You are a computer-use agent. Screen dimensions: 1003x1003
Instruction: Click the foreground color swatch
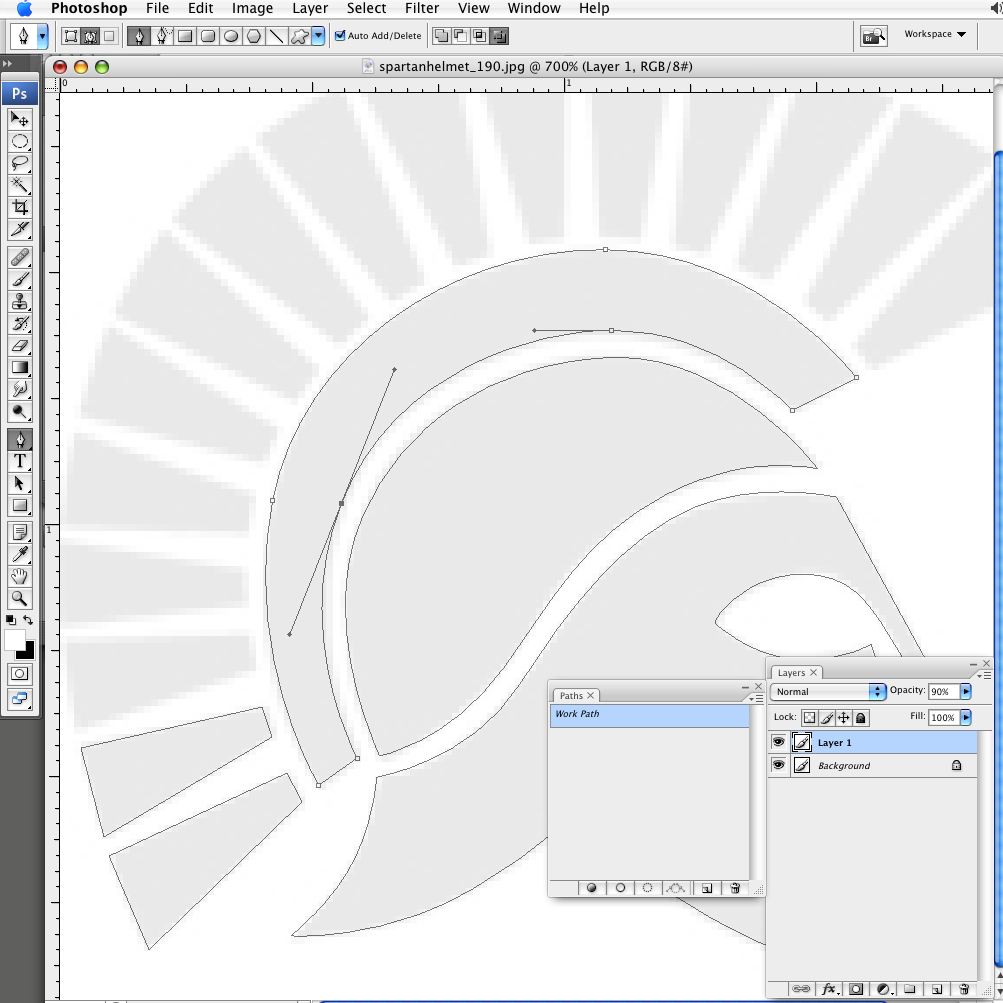coord(15,639)
